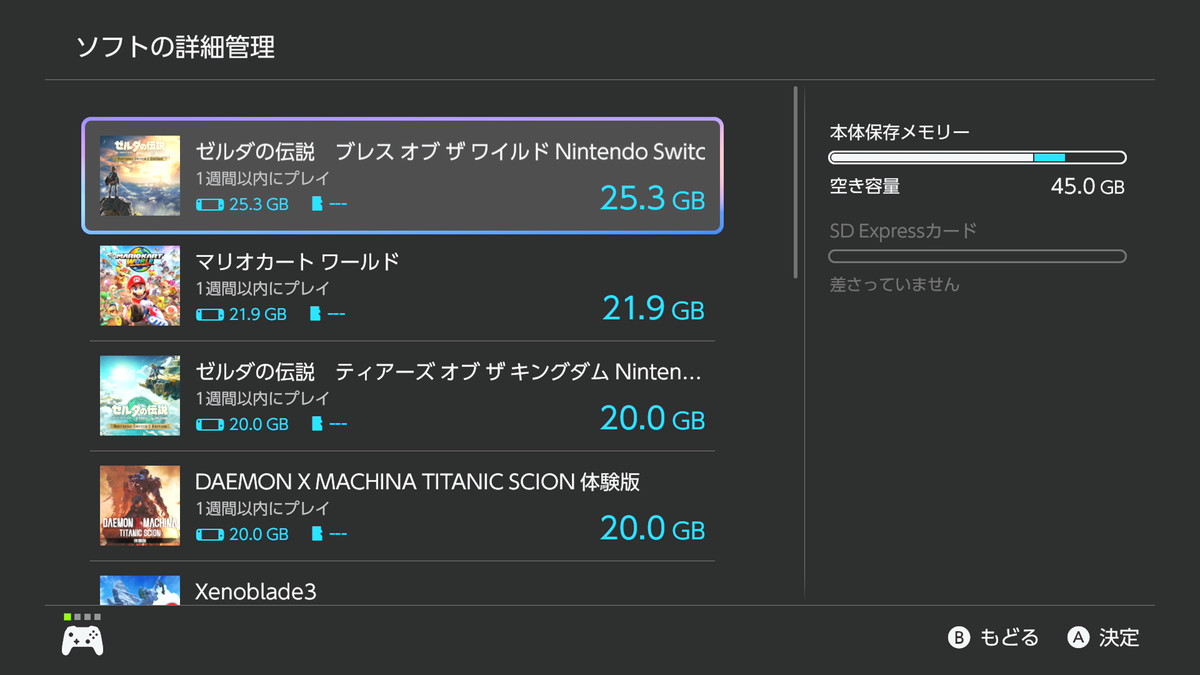This screenshot has width=1200, height=675.
Task: Select the DAEMON X MACHINA TITANIC SCION thumbnail
Action: (140, 506)
